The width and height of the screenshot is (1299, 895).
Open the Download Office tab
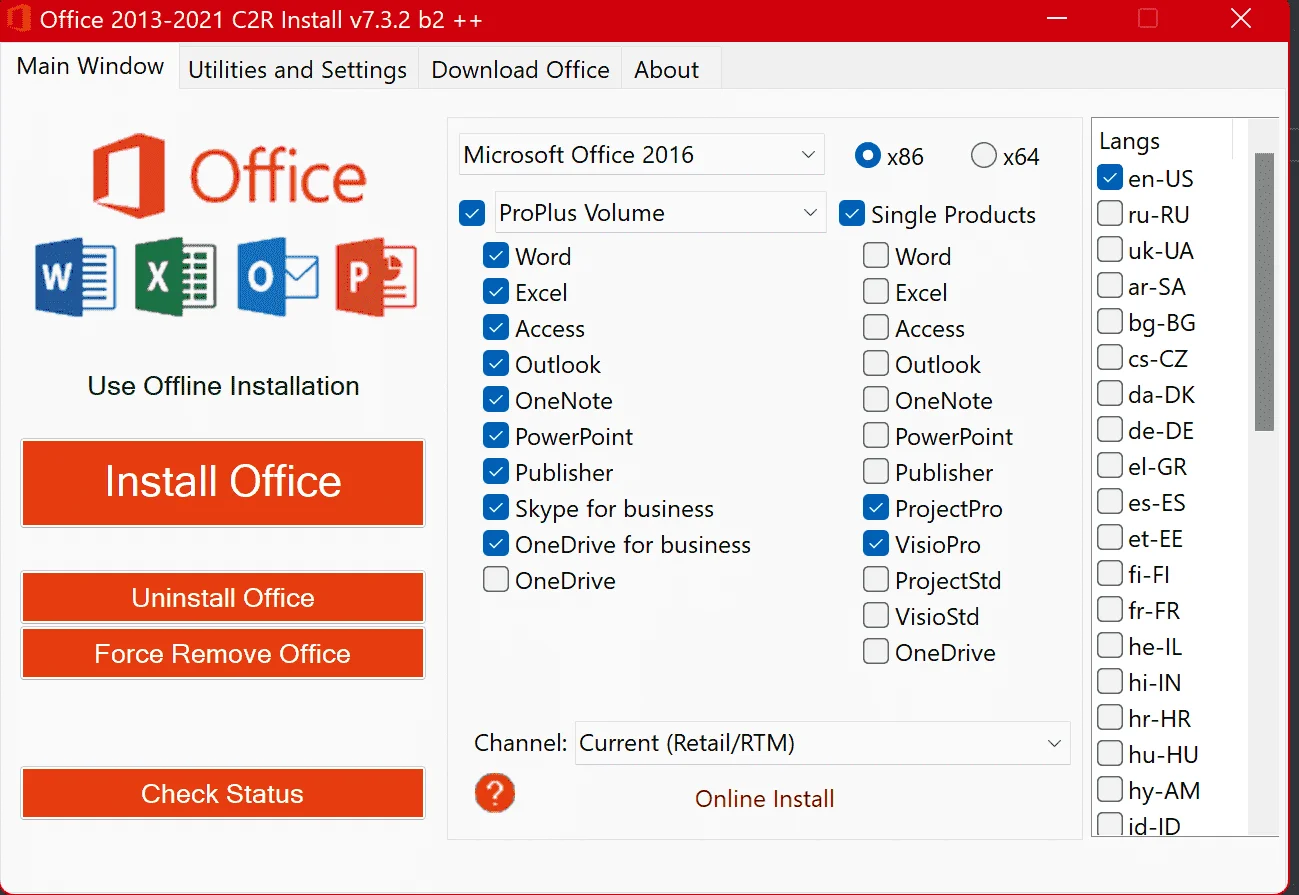[520, 70]
